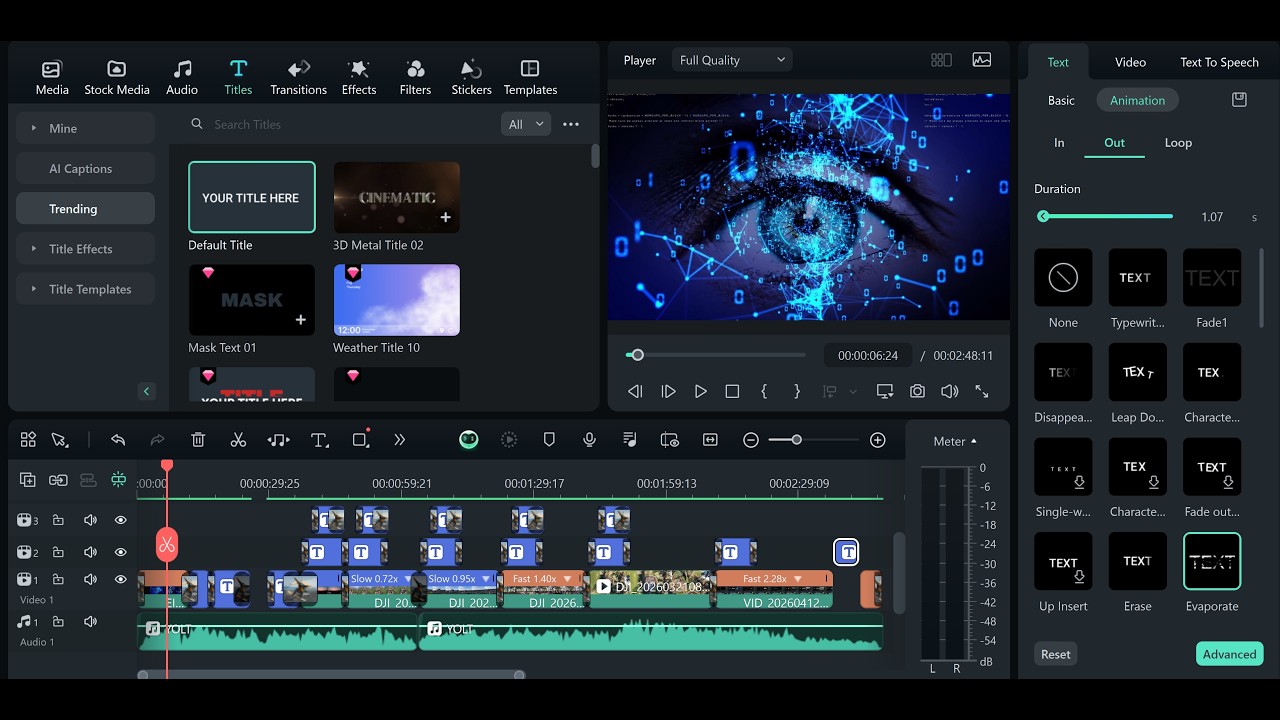Enter fullscreen preview with the expand icon
Screen dimensions: 1280x720
coord(982,392)
